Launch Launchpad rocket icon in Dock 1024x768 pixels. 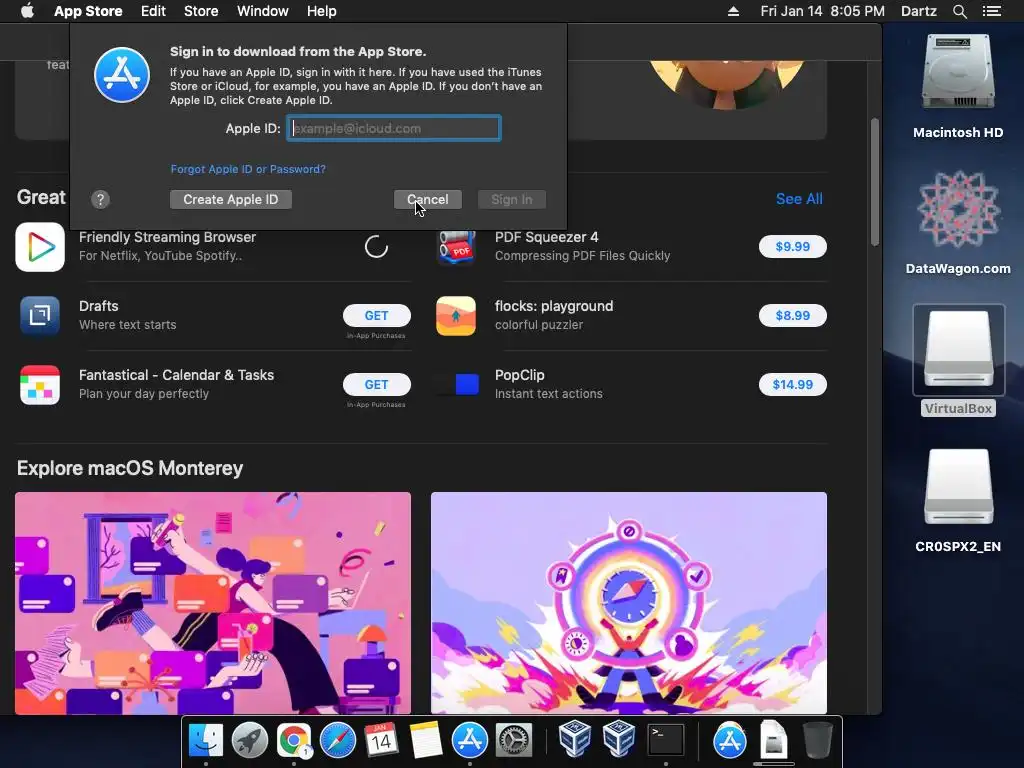pyautogui.click(x=249, y=741)
